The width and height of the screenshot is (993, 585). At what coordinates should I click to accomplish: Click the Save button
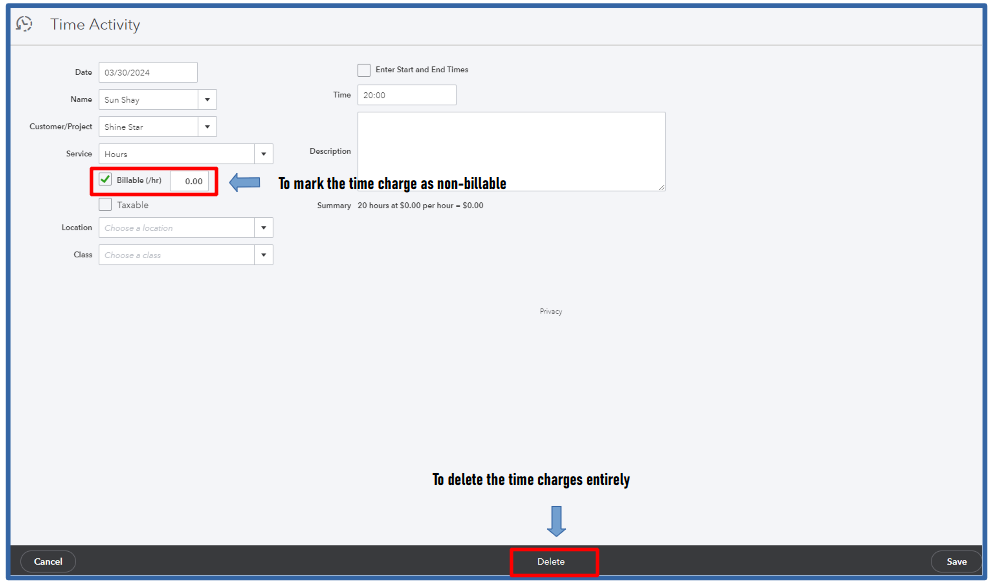(956, 562)
